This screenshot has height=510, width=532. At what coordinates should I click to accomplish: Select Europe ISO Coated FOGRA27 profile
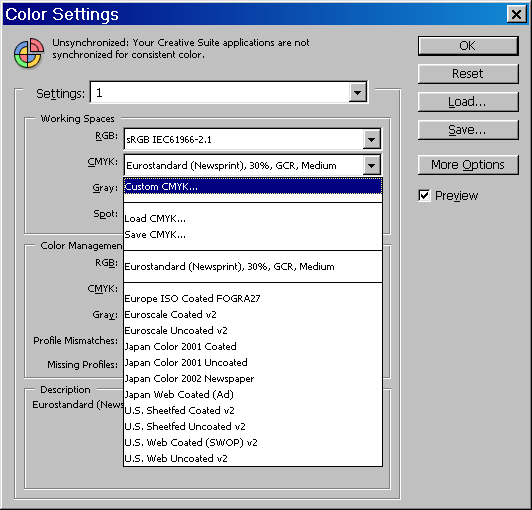click(x=253, y=299)
